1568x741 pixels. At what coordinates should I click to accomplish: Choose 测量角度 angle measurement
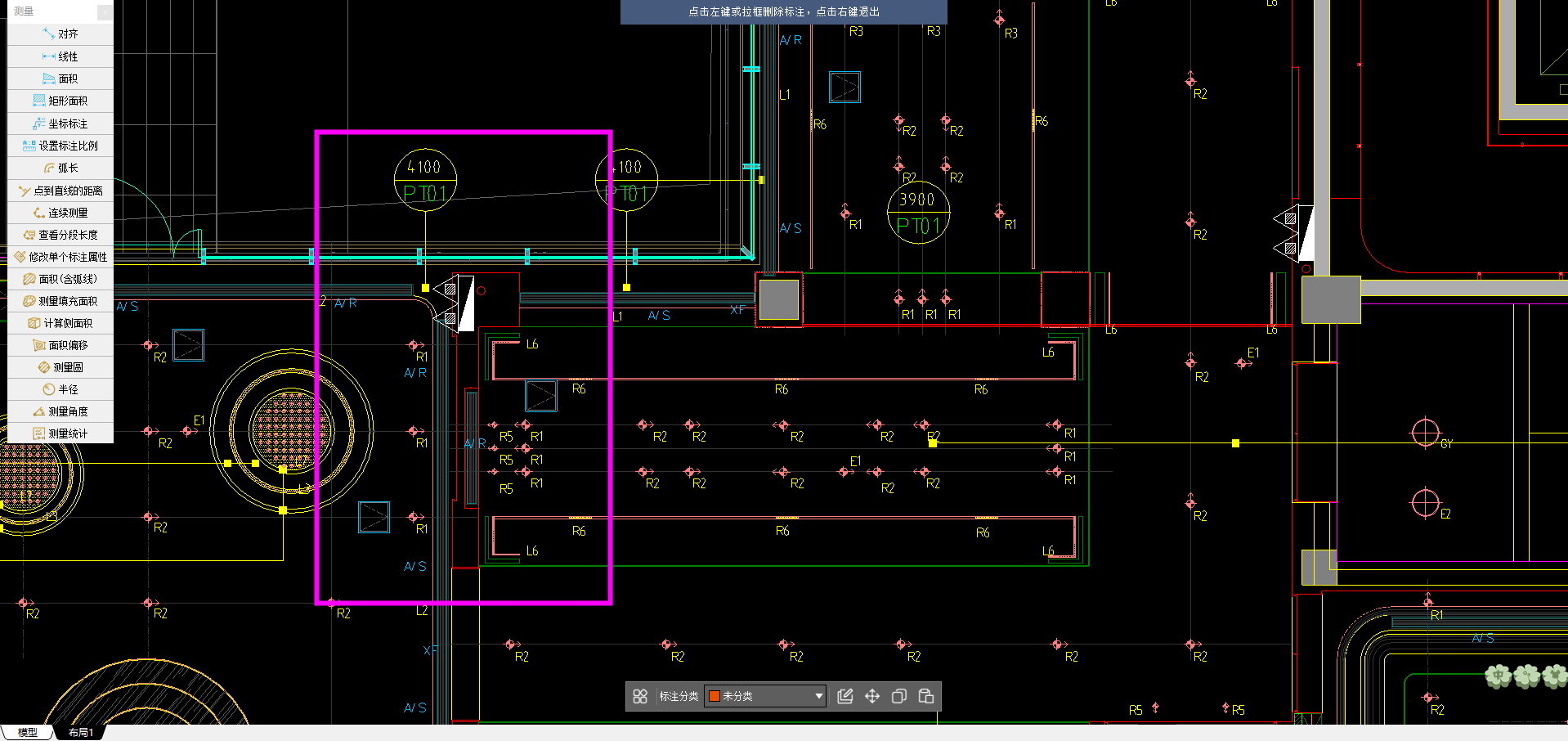[x=60, y=411]
